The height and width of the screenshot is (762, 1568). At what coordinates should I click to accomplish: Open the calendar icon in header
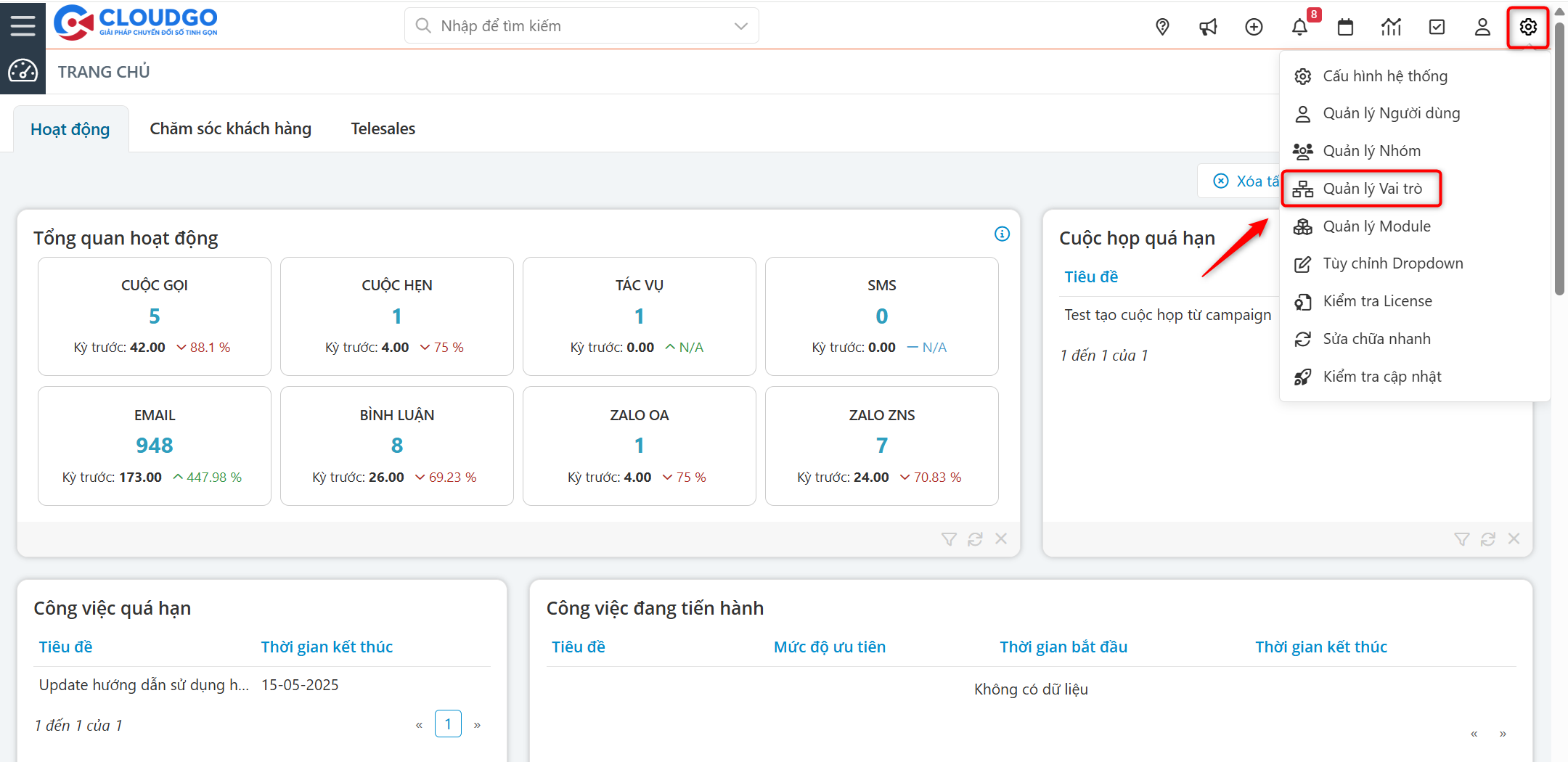[1345, 27]
